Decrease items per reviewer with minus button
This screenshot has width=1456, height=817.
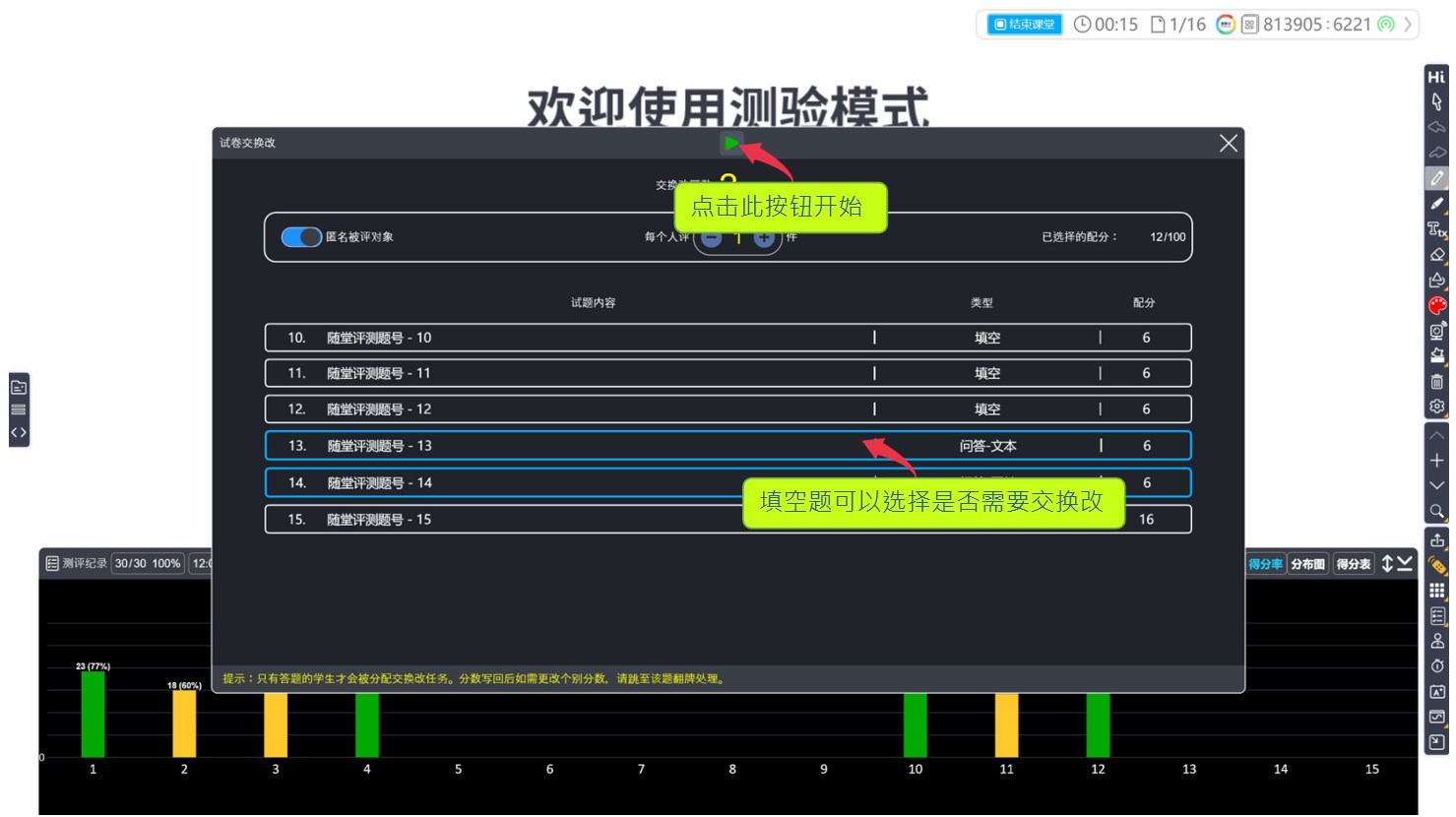pyautogui.click(x=712, y=238)
